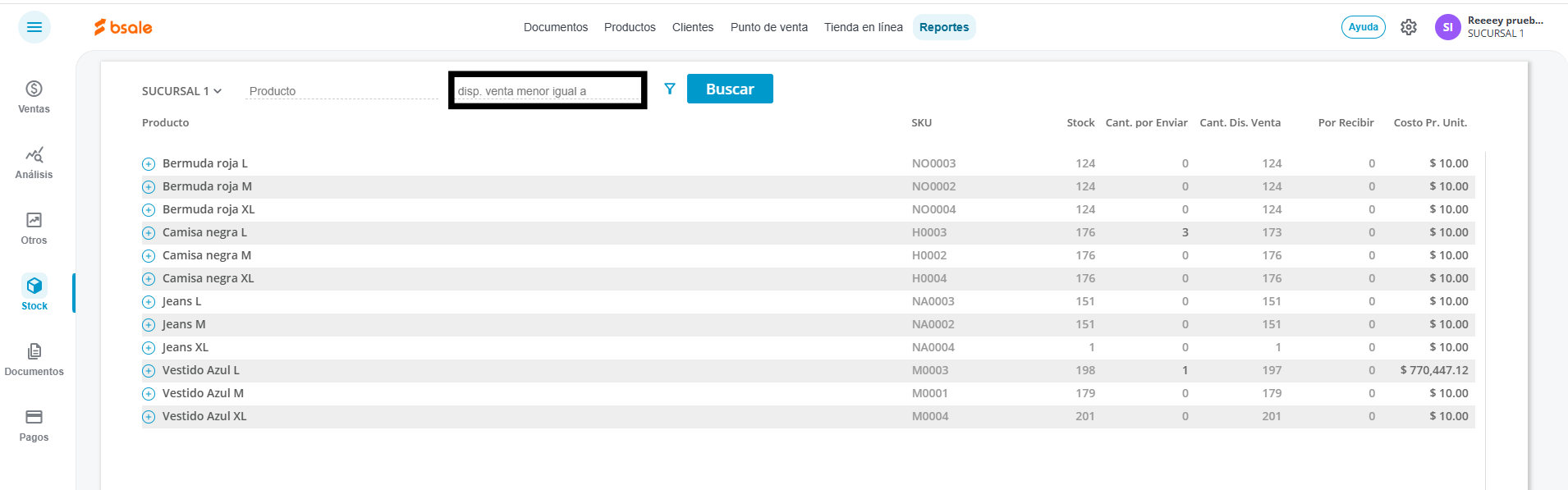Image resolution: width=1568 pixels, height=490 pixels.
Task: Open the SUCURSAL 1 dropdown
Action: (181, 91)
